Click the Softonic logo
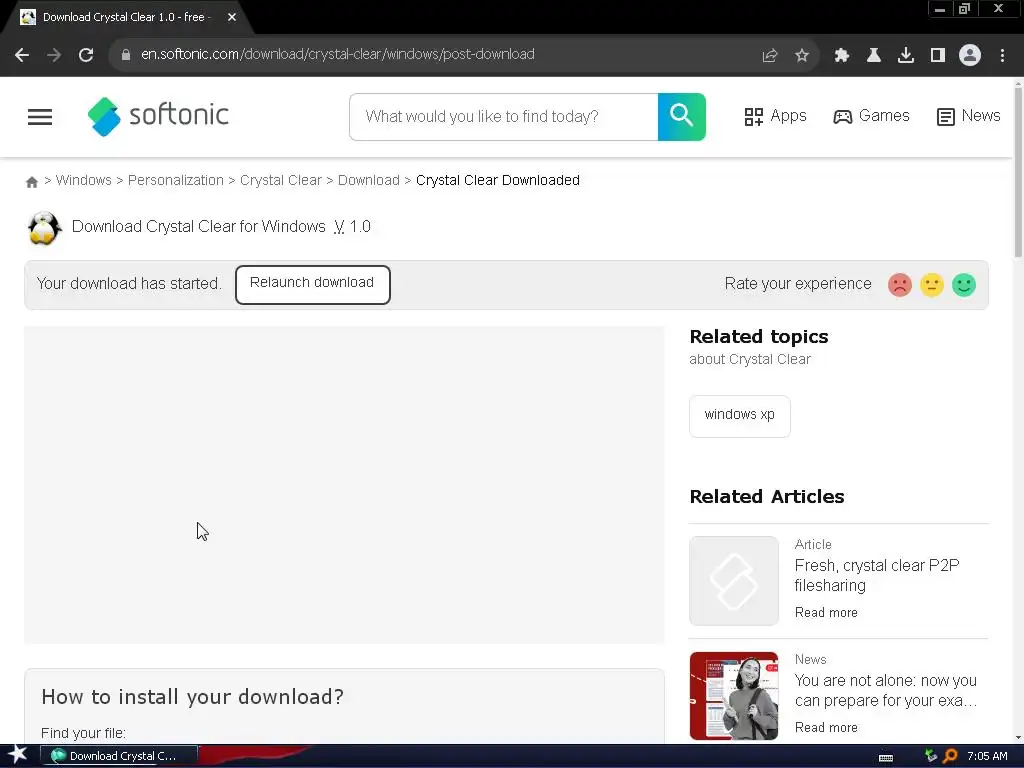 (159, 116)
